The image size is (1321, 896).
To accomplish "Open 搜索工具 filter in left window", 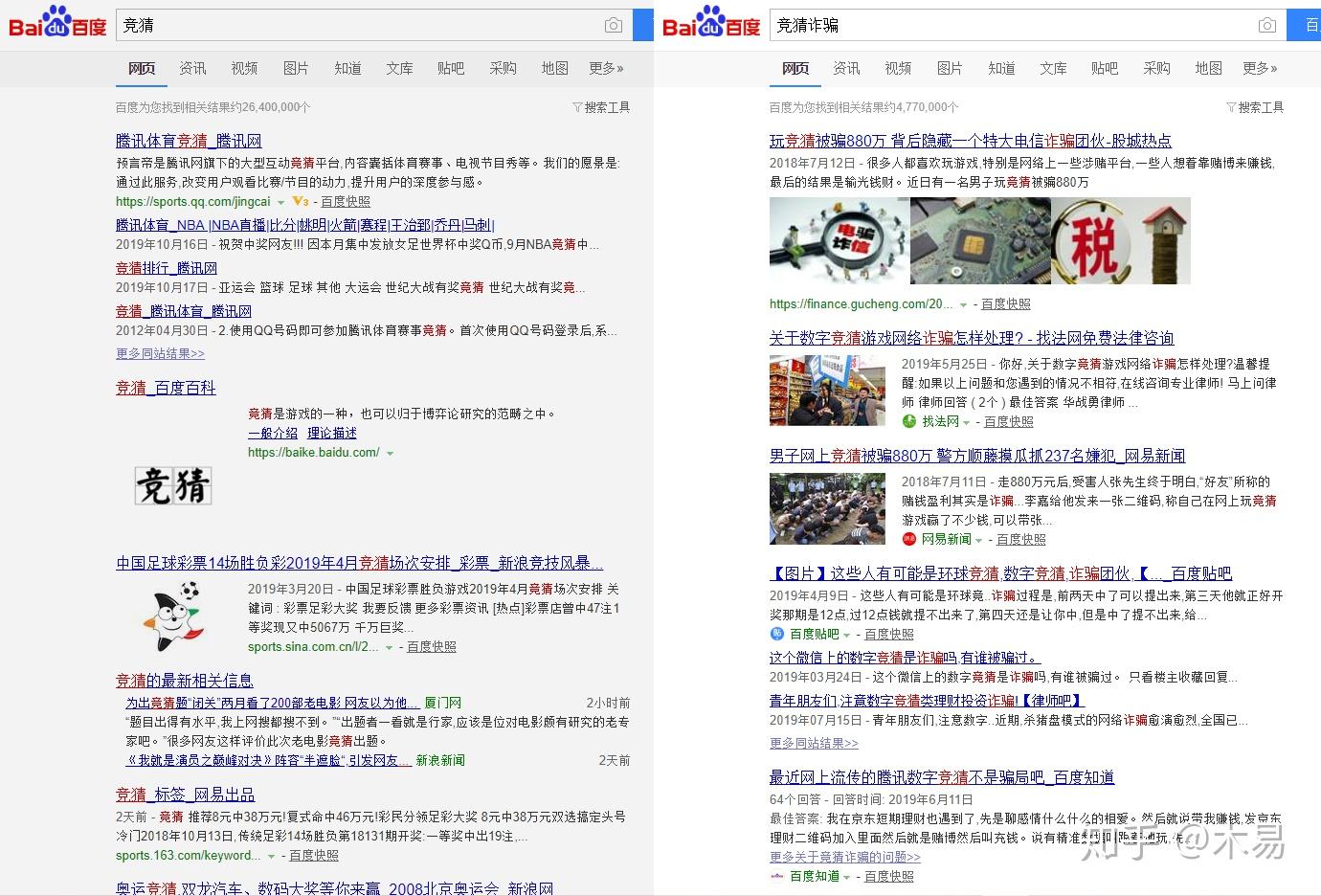I will click(x=601, y=107).
